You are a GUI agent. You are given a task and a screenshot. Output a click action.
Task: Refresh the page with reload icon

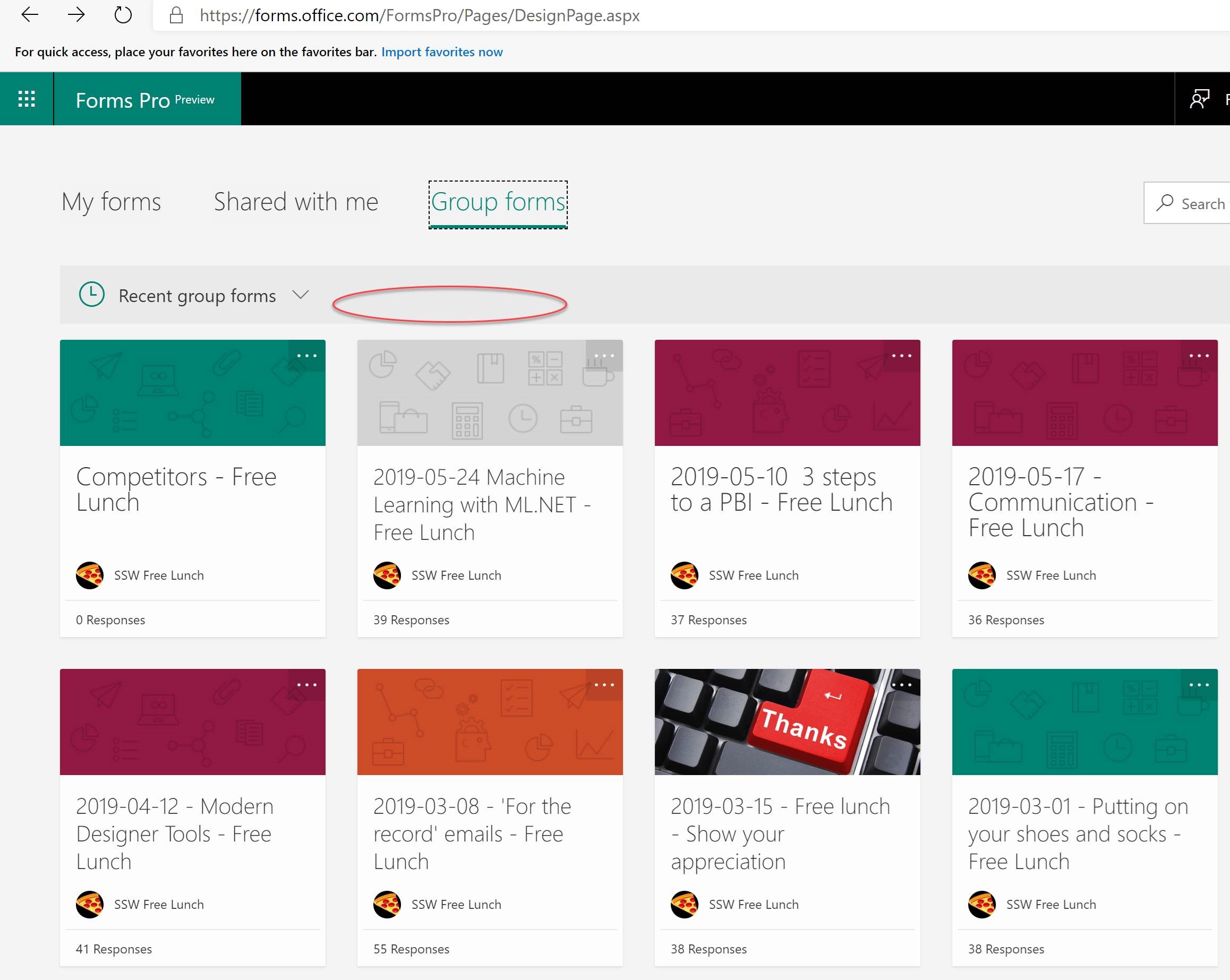(123, 15)
